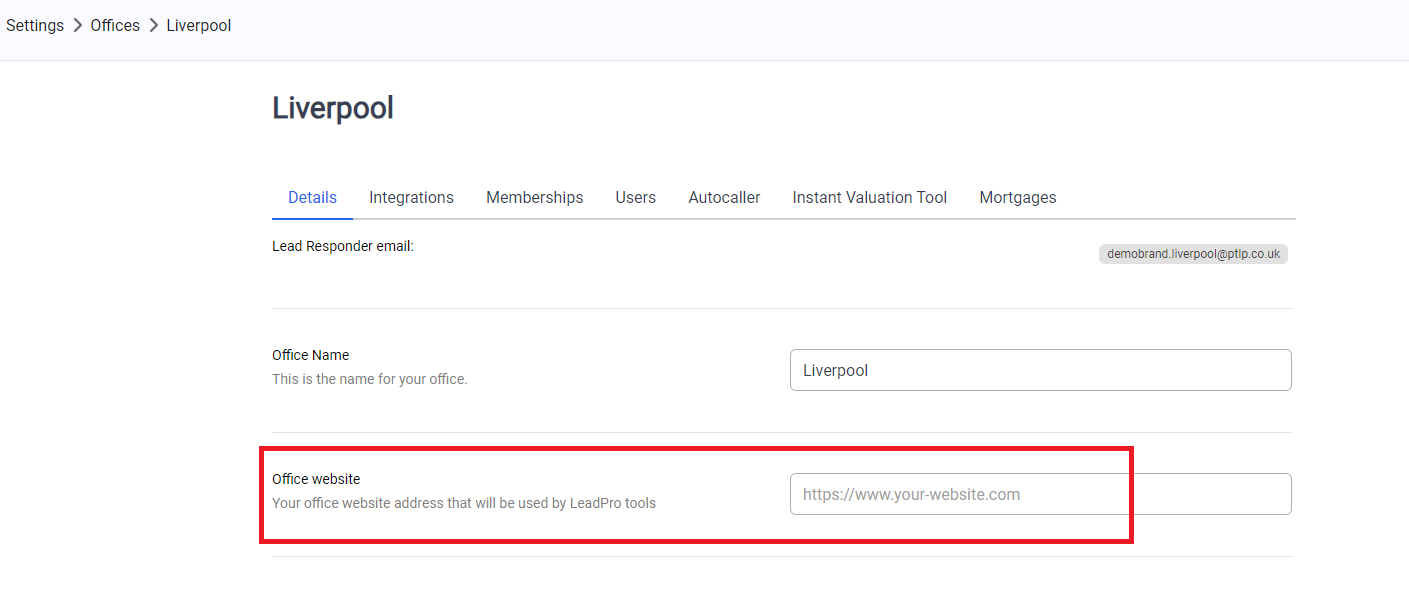View the Users tab
Image resolution: width=1409 pixels, height=591 pixels.
[635, 198]
